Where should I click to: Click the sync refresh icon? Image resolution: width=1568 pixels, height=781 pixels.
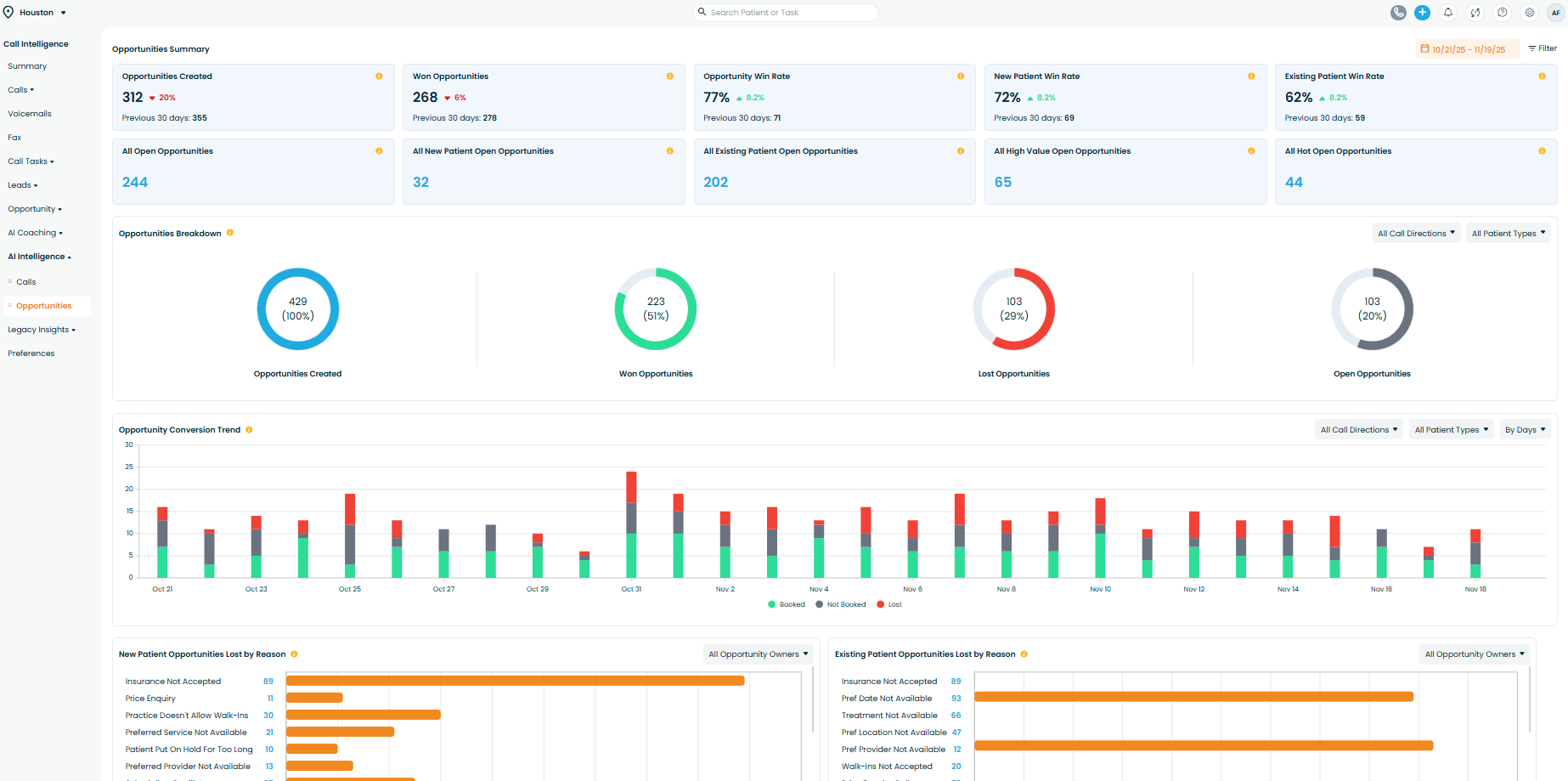(1475, 13)
